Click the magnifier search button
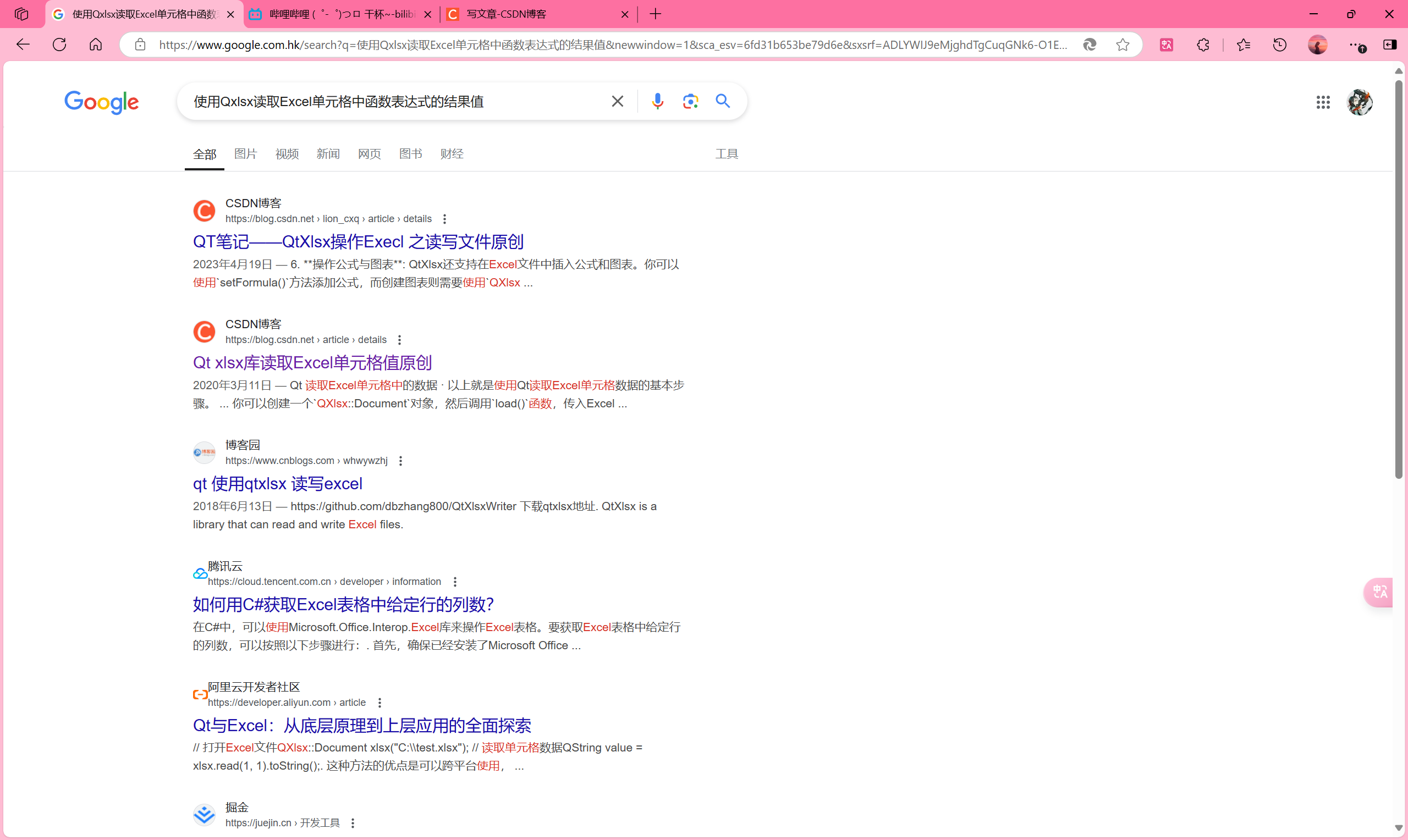The width and height of the screenshot is (1408, 840). click(x=722, y=101)
